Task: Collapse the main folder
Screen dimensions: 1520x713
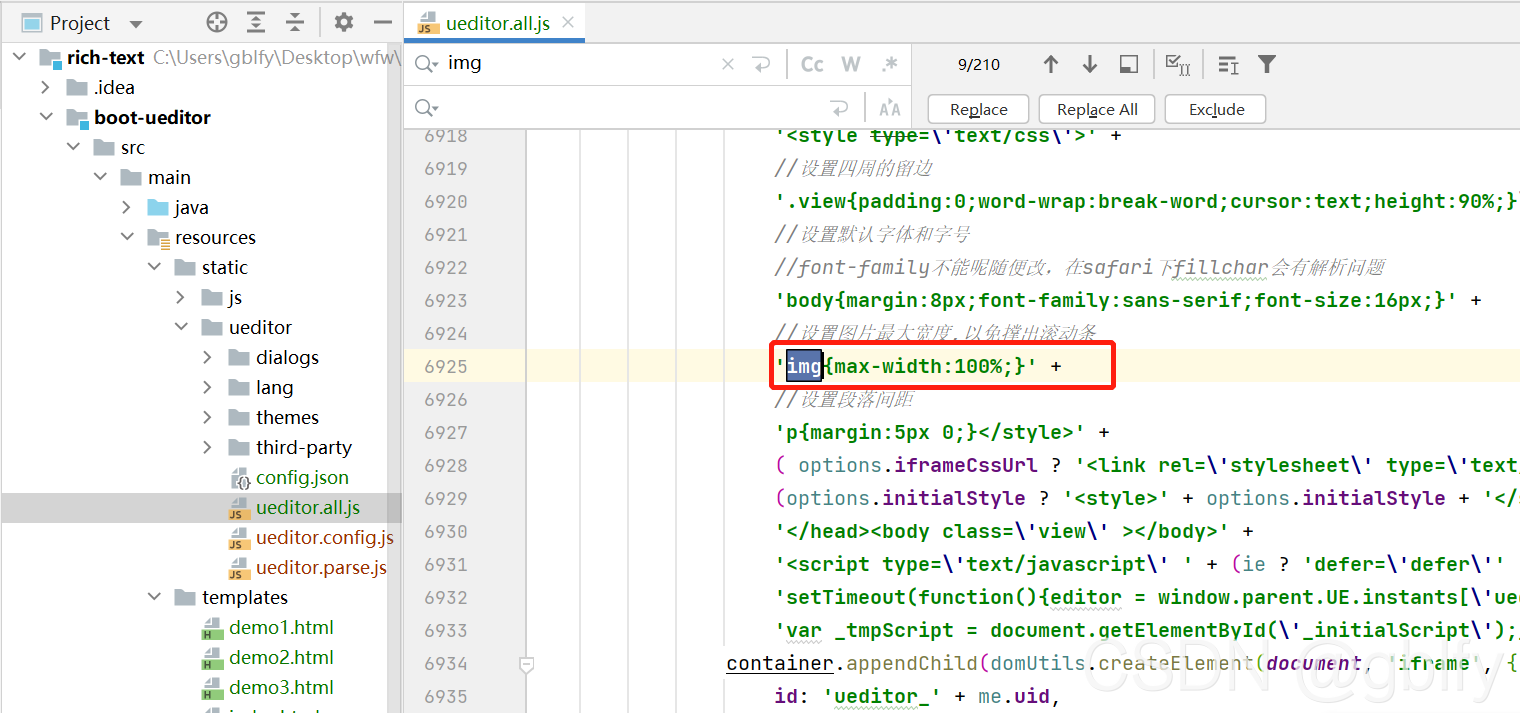Action: pos(99,177)
